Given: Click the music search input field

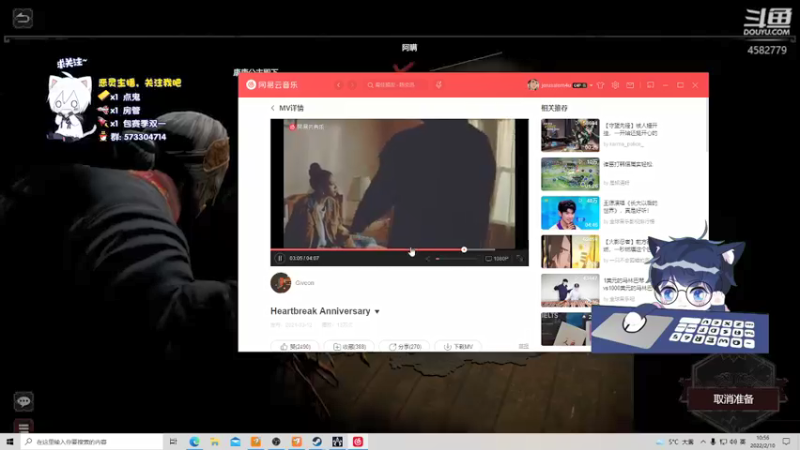Looking at the screenshot, I should click(395, 85).
